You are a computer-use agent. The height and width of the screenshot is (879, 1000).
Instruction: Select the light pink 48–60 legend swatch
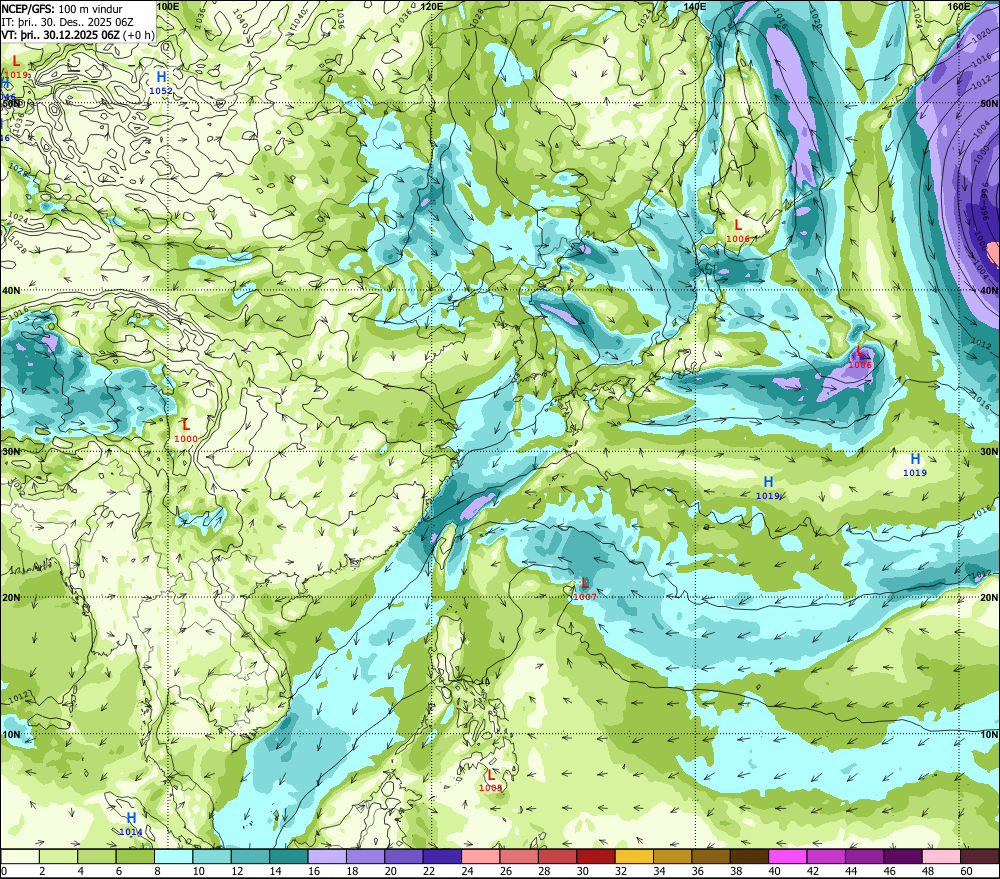point(941,857)
